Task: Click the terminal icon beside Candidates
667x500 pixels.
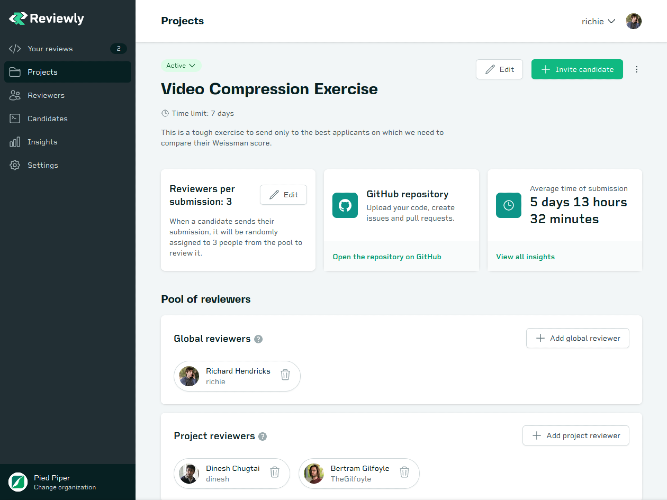Action: [15, 119]
